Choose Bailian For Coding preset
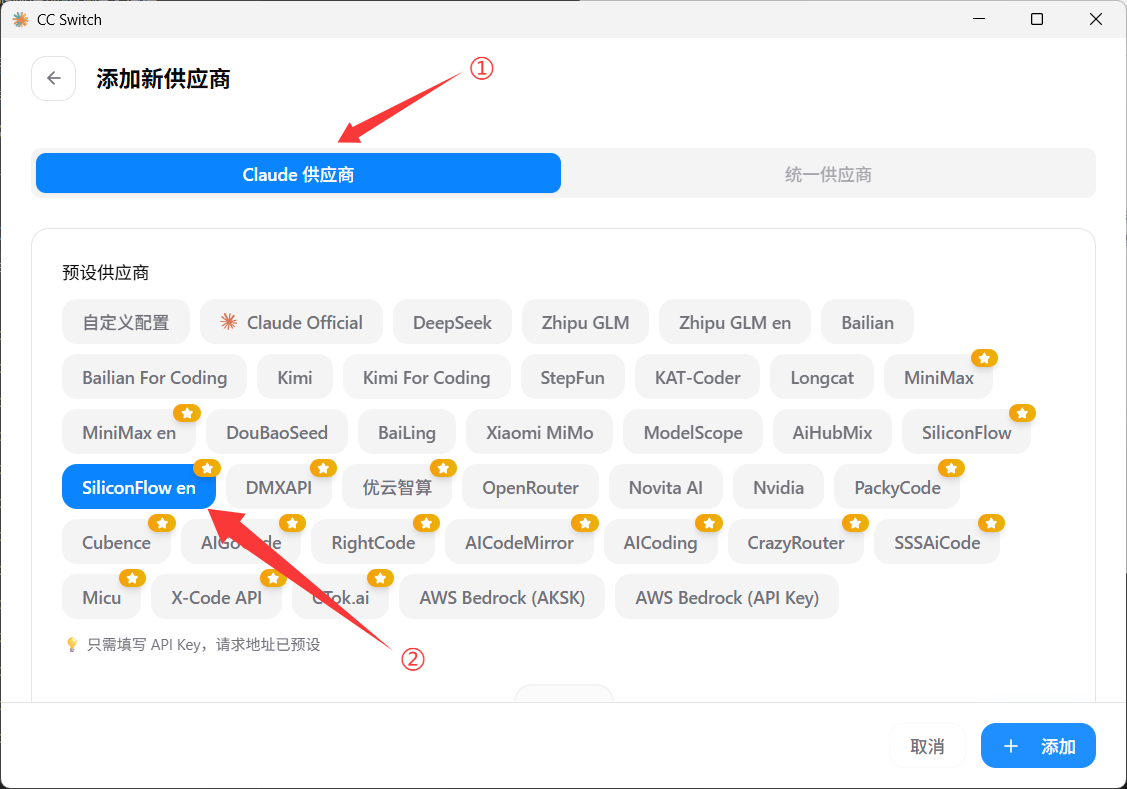This screenshot has width=1127, height=789. (x=155, y=377)
